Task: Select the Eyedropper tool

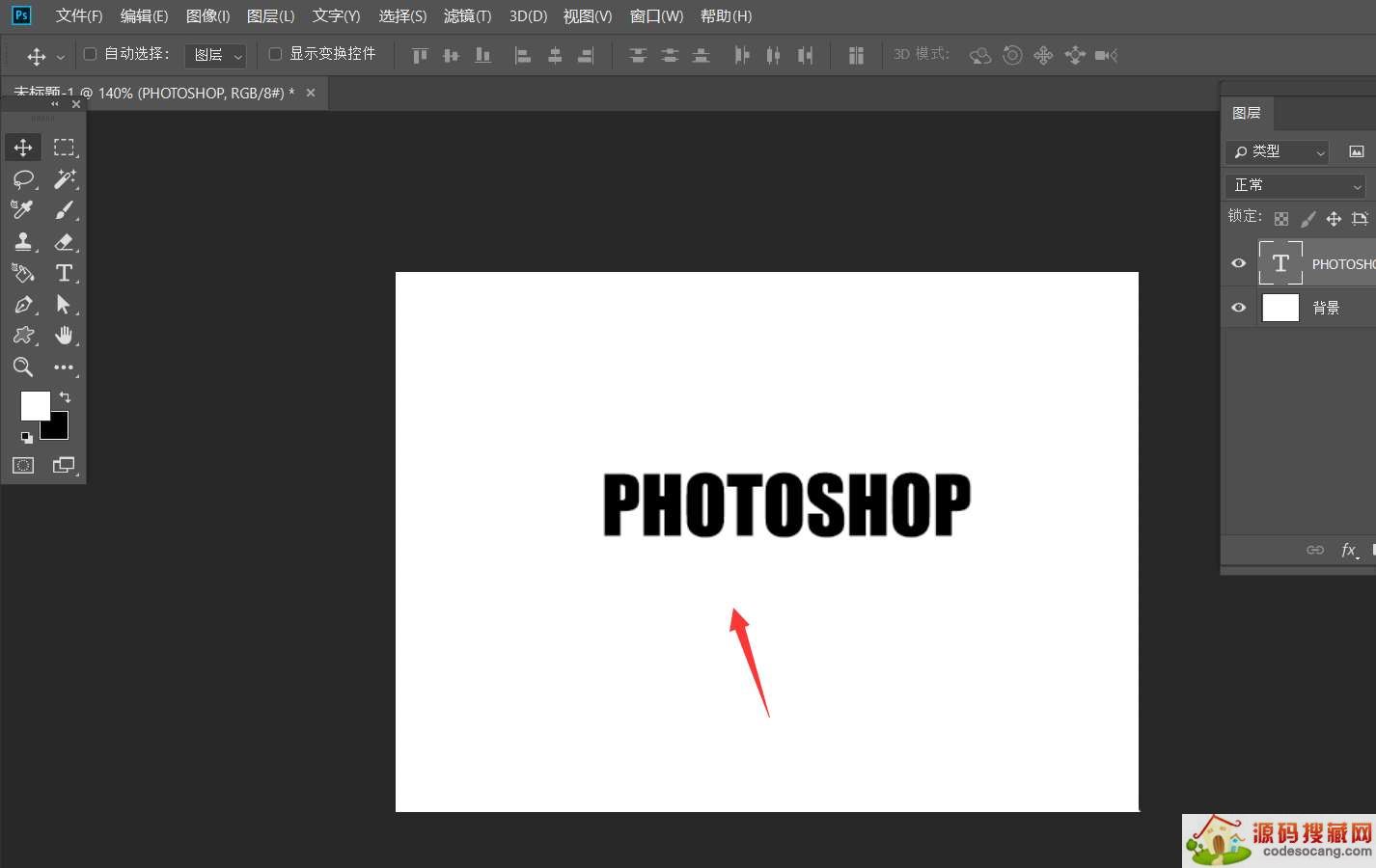Action: coord(23,210)
